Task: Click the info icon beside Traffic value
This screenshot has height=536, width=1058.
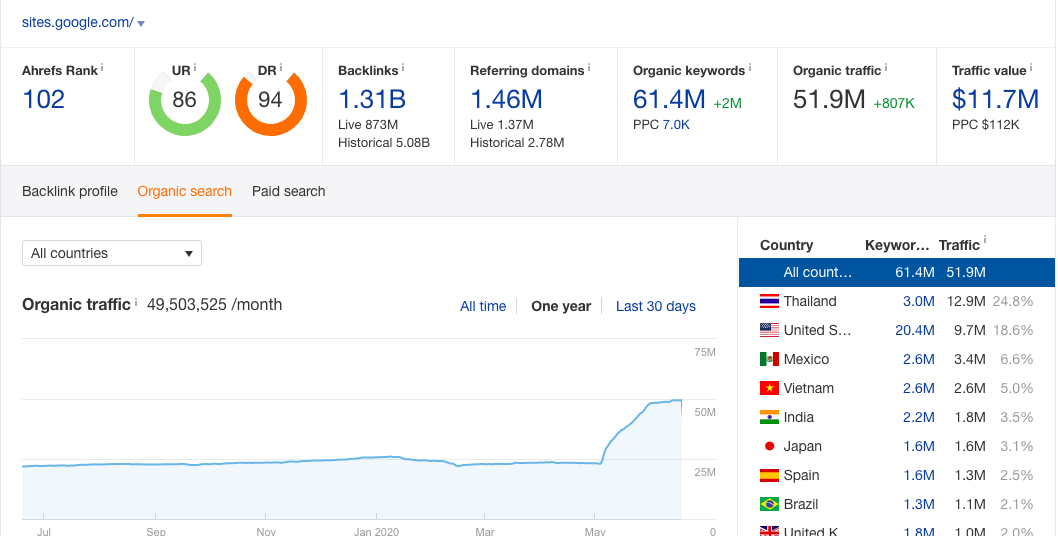Action: point(1032,68)
